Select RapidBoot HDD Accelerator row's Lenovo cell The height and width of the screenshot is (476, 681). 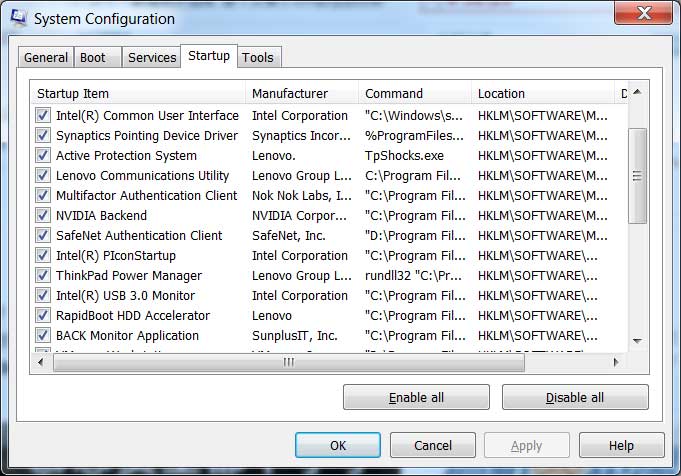272,315
